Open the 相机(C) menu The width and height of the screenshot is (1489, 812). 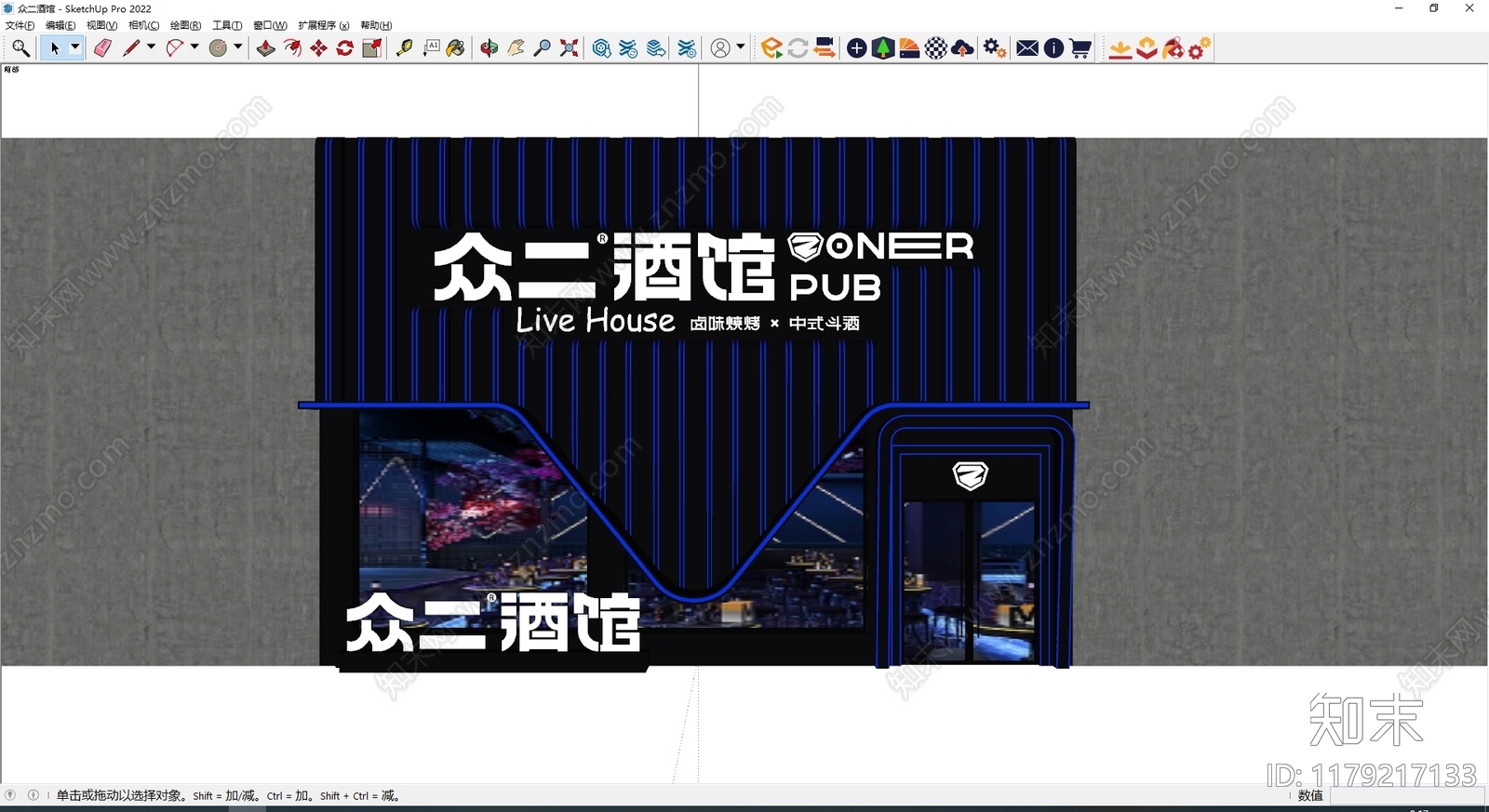(143, 25)
